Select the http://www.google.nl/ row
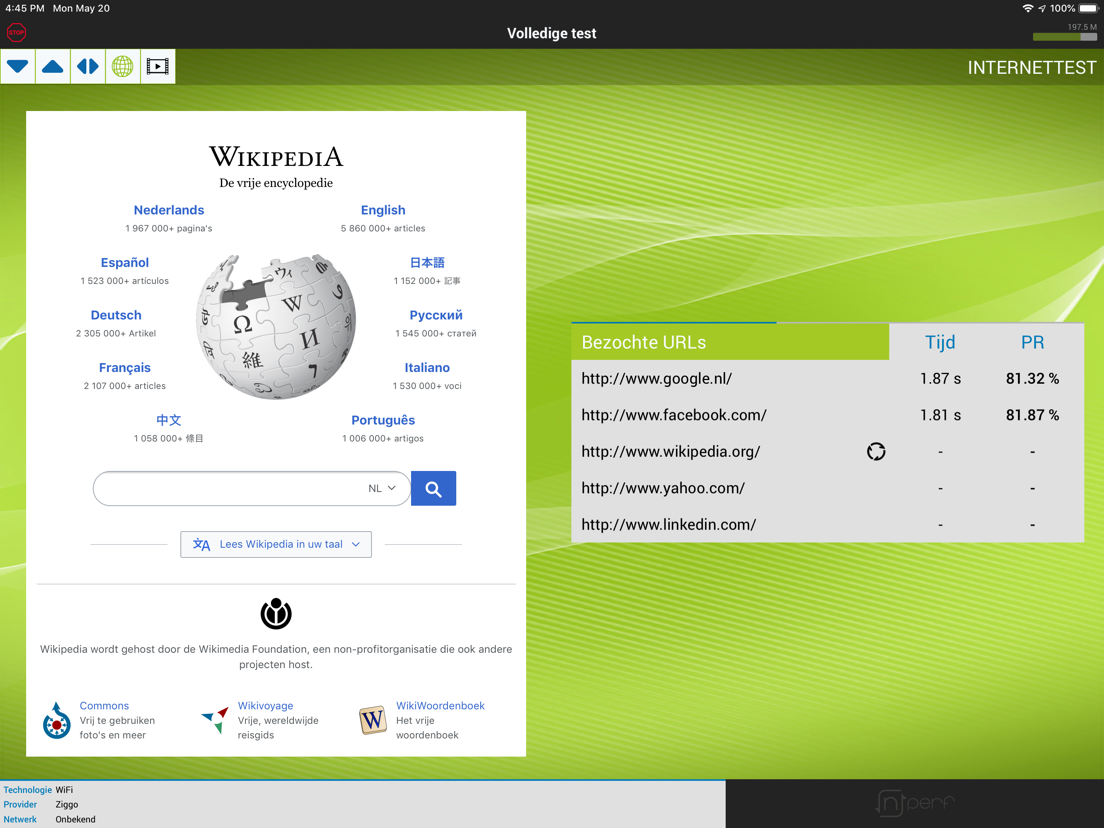The height and width of the screenshot is (828, 1104). [x=827, y=379]
